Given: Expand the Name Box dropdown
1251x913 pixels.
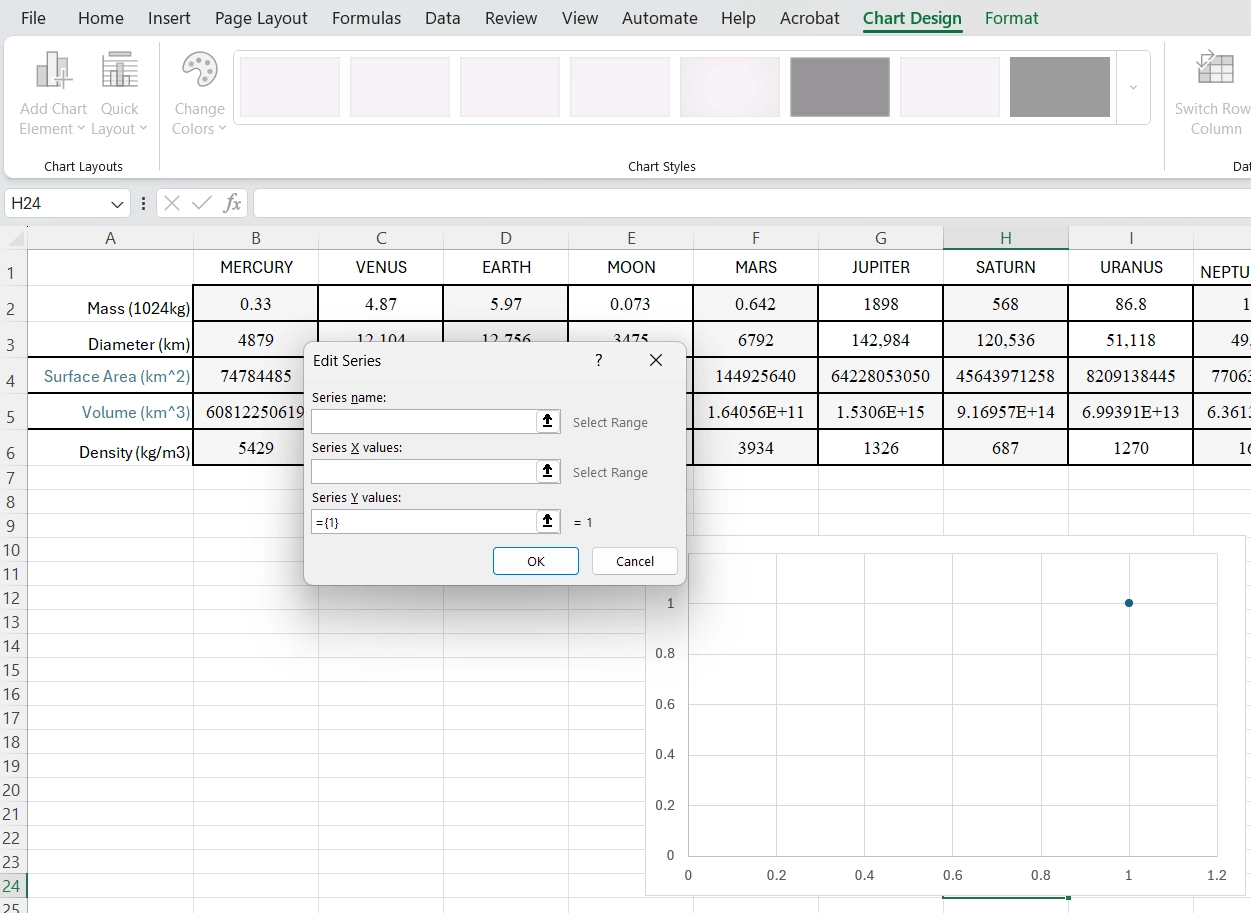Looking at the screenshot, I should coord(117,204).
